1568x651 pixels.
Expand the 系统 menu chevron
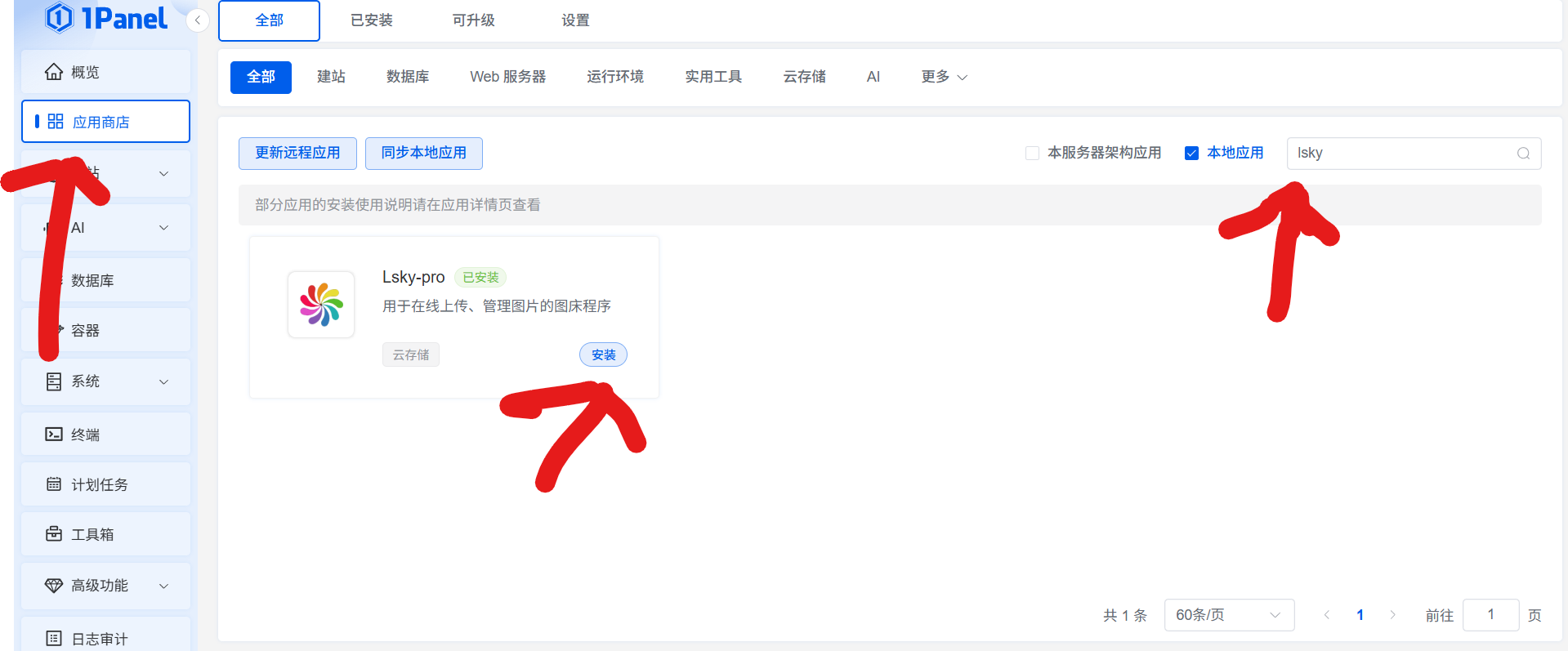pyautogui.click(x=163, y=381)
